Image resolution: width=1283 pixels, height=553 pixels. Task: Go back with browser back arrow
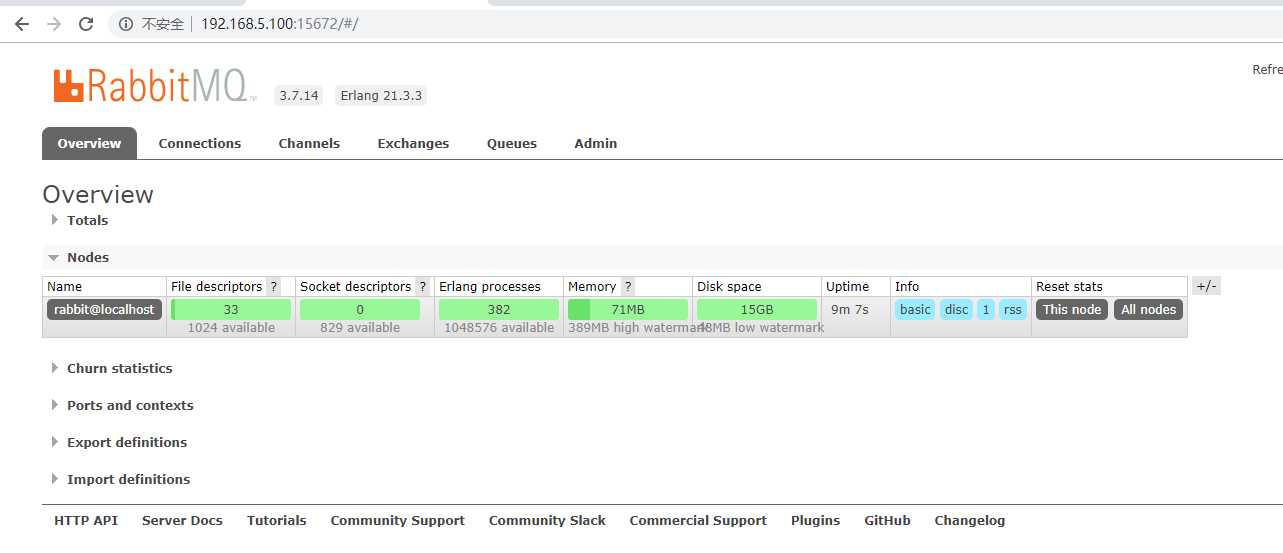coord(21,24)
